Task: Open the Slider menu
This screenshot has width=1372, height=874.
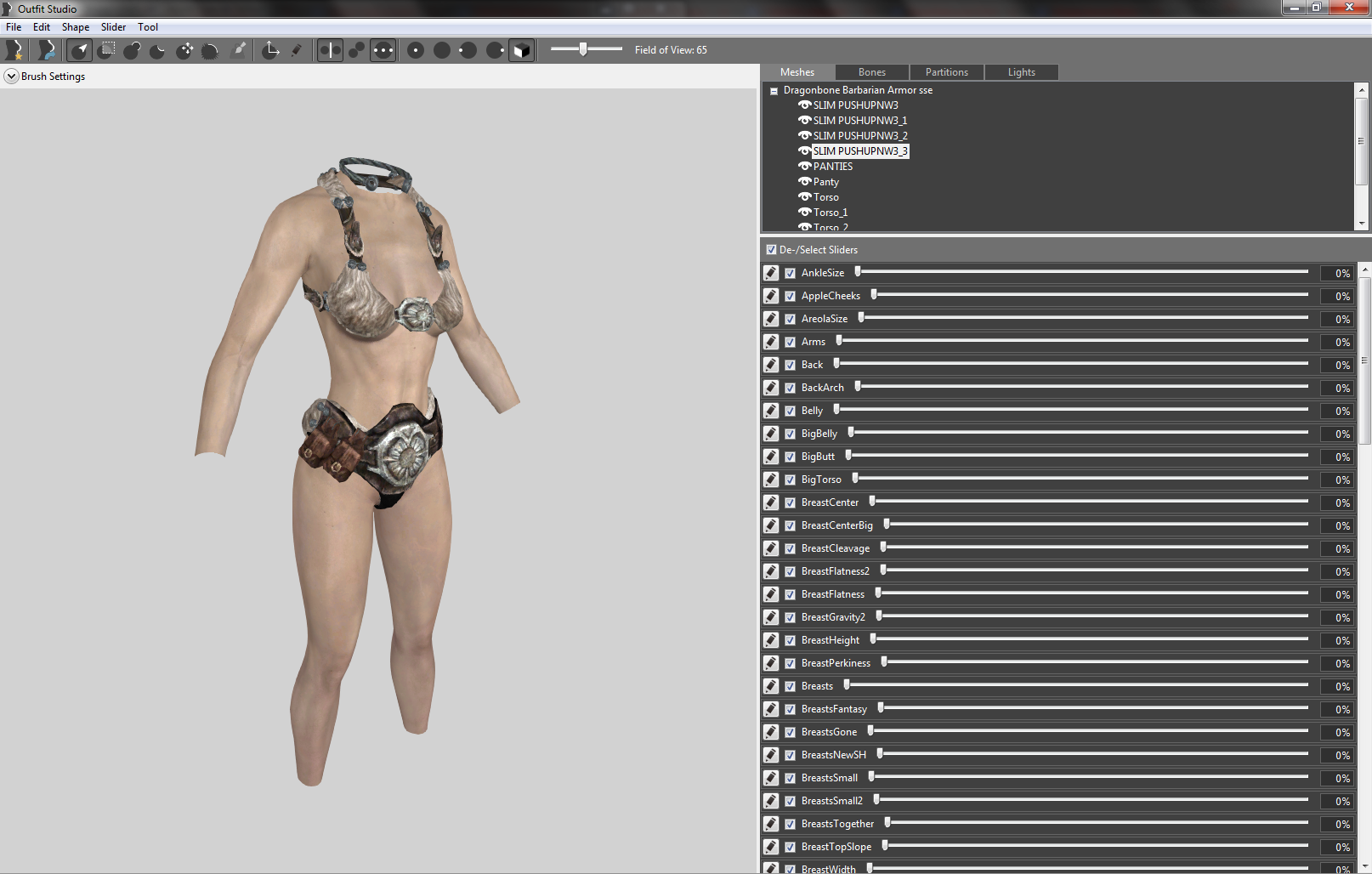Action: tap(113, 27)
